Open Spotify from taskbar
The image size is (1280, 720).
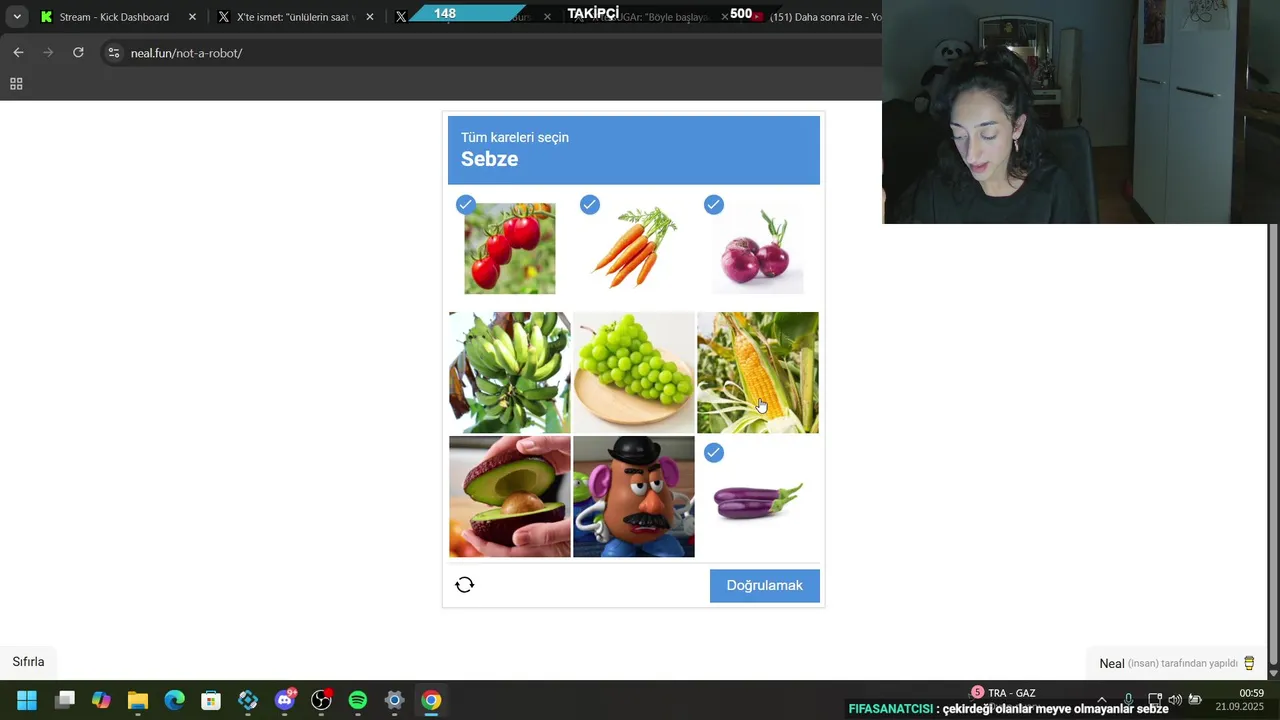pos(358,700)
